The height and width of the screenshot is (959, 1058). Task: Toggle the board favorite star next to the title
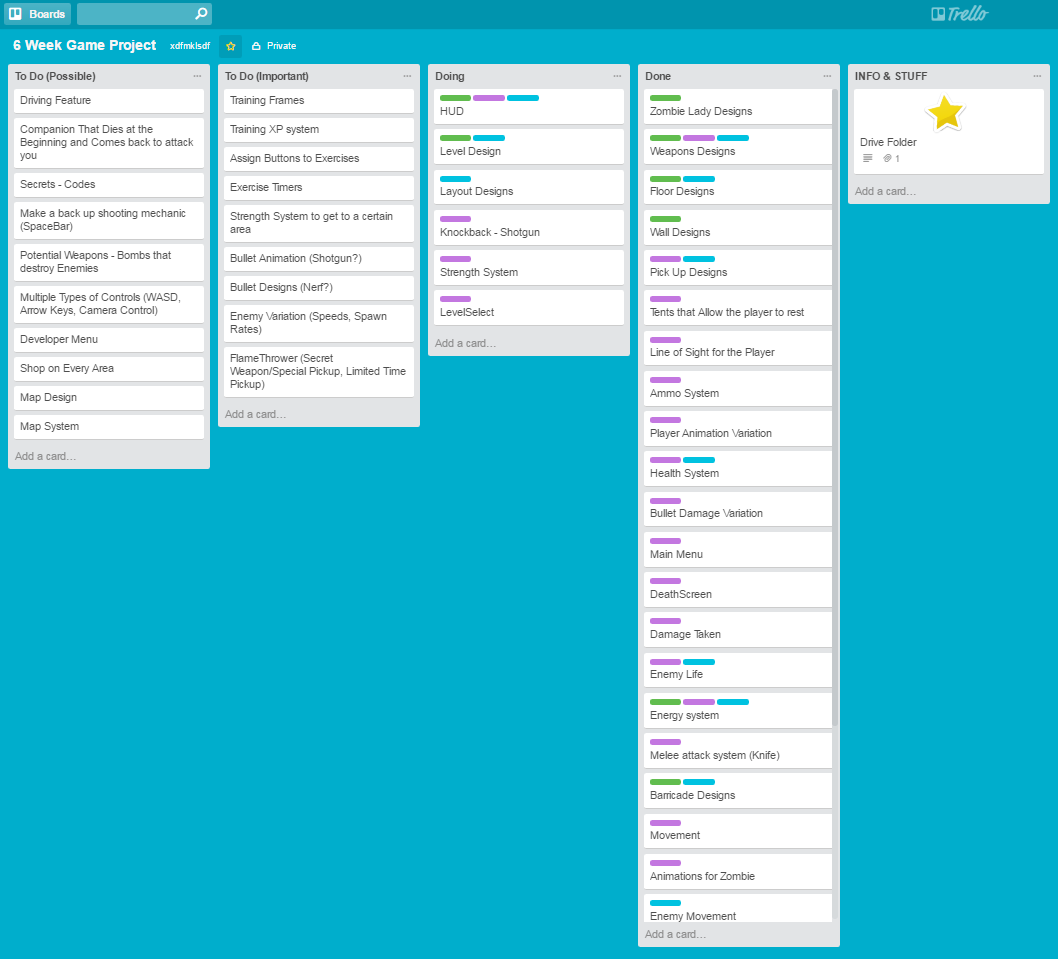click(229, 45)
